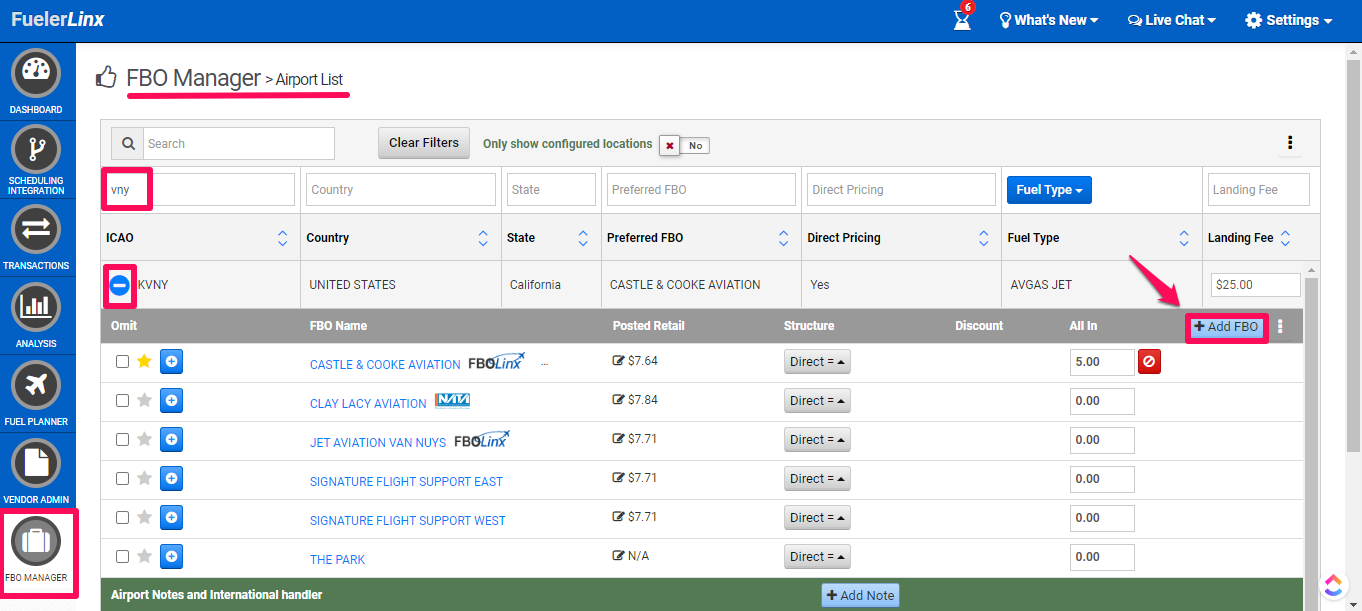
Task: Click the KVNY landing fee $25.00 field
Action: click(x=1255, y=285)
